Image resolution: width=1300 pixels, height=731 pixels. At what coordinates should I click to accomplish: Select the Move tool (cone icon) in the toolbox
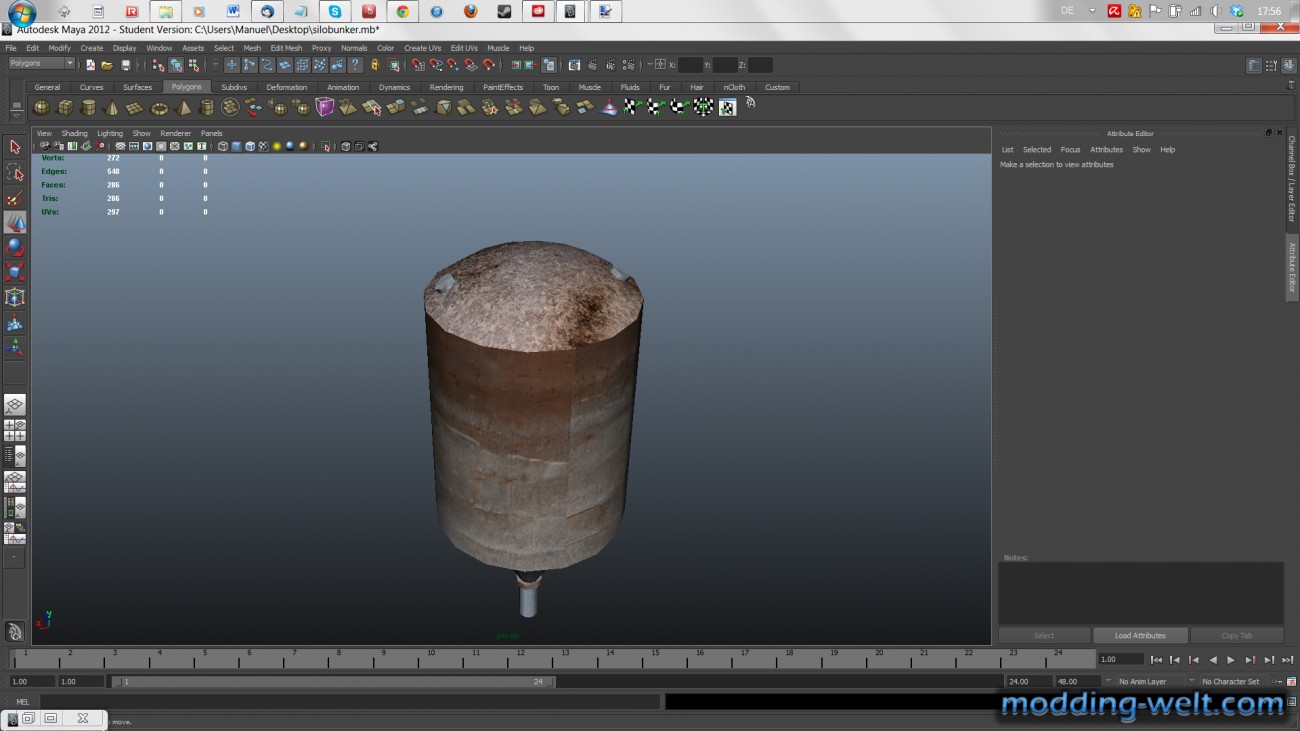click(15, 222)
